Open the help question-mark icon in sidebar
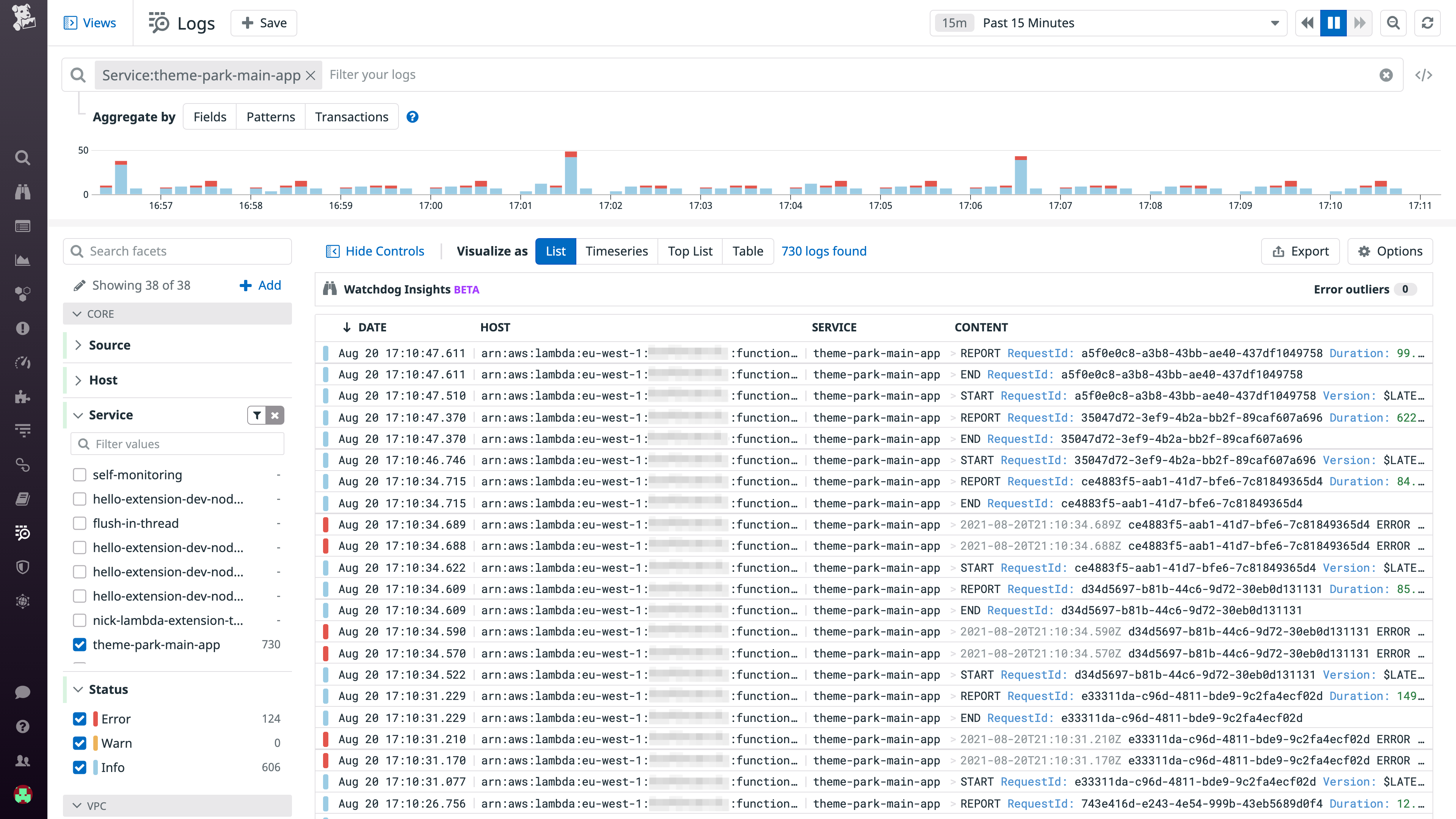 click(23, 726)
